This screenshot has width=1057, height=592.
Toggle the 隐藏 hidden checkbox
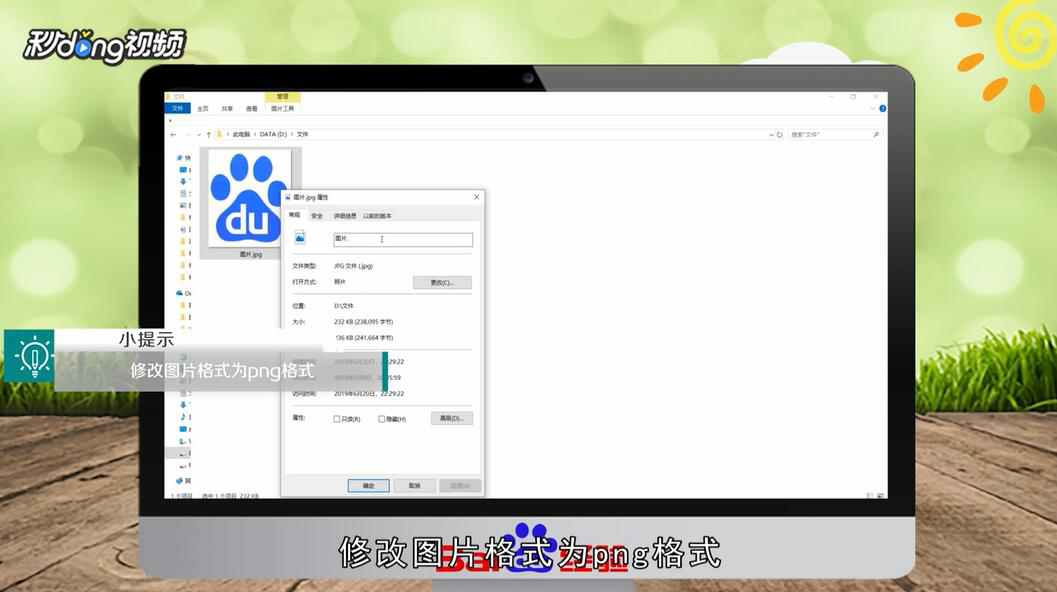(382, 419)
